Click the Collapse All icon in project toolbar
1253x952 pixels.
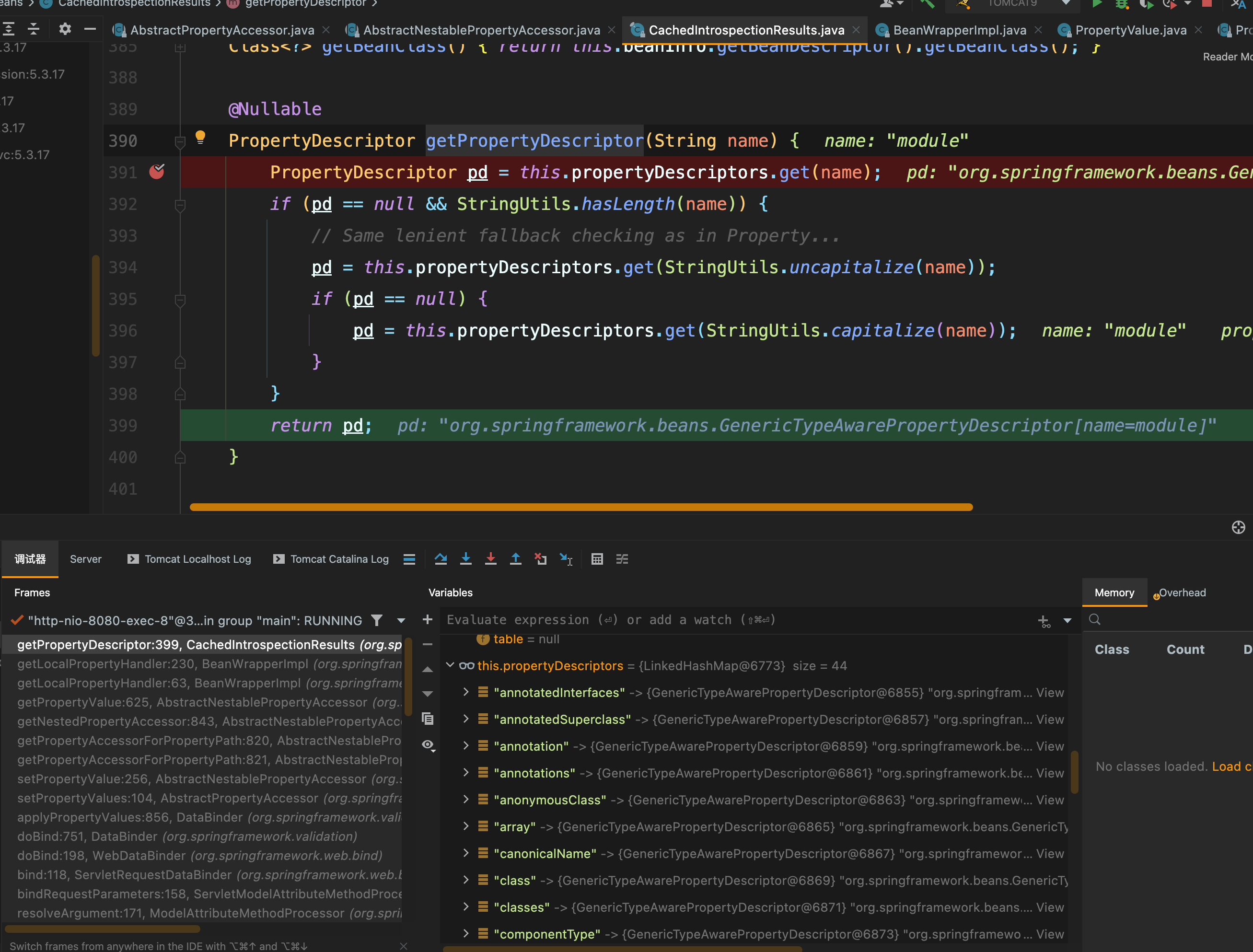[34, 28]
